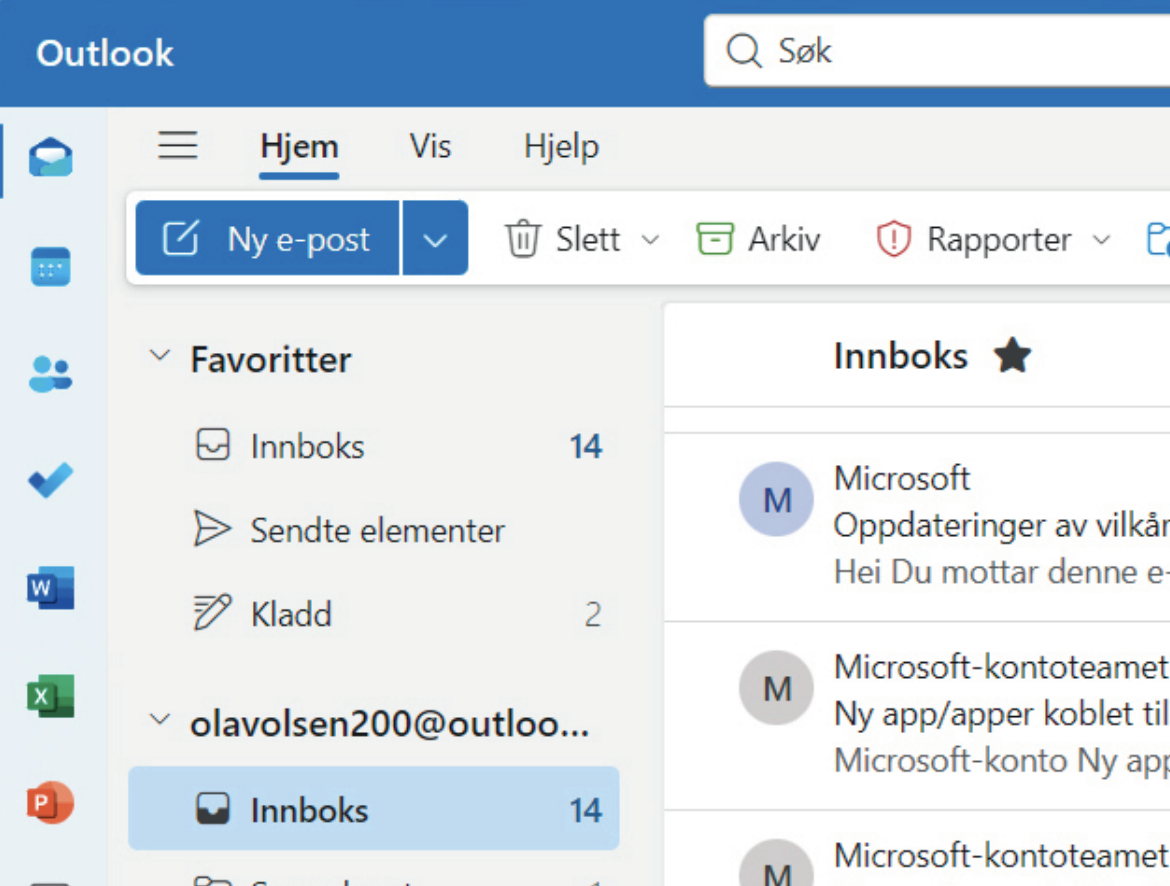
Task: Click into the Søk search field
Action: tap(950, 50)
